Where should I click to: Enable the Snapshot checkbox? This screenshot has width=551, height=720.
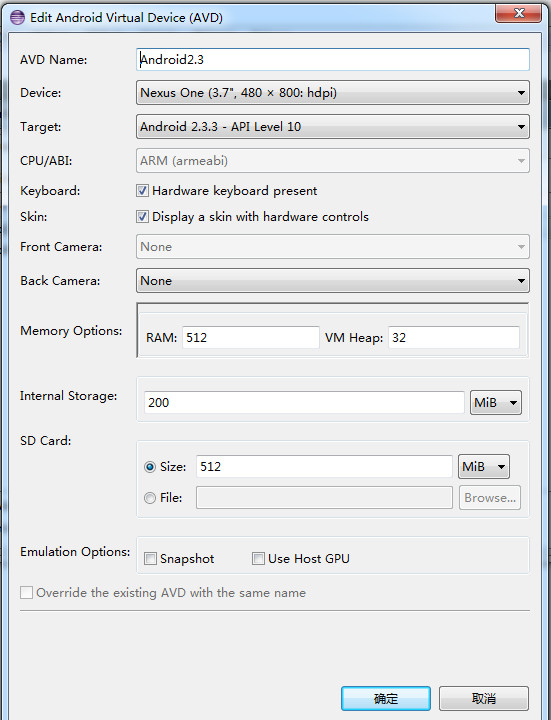click(x=150, y=559)
